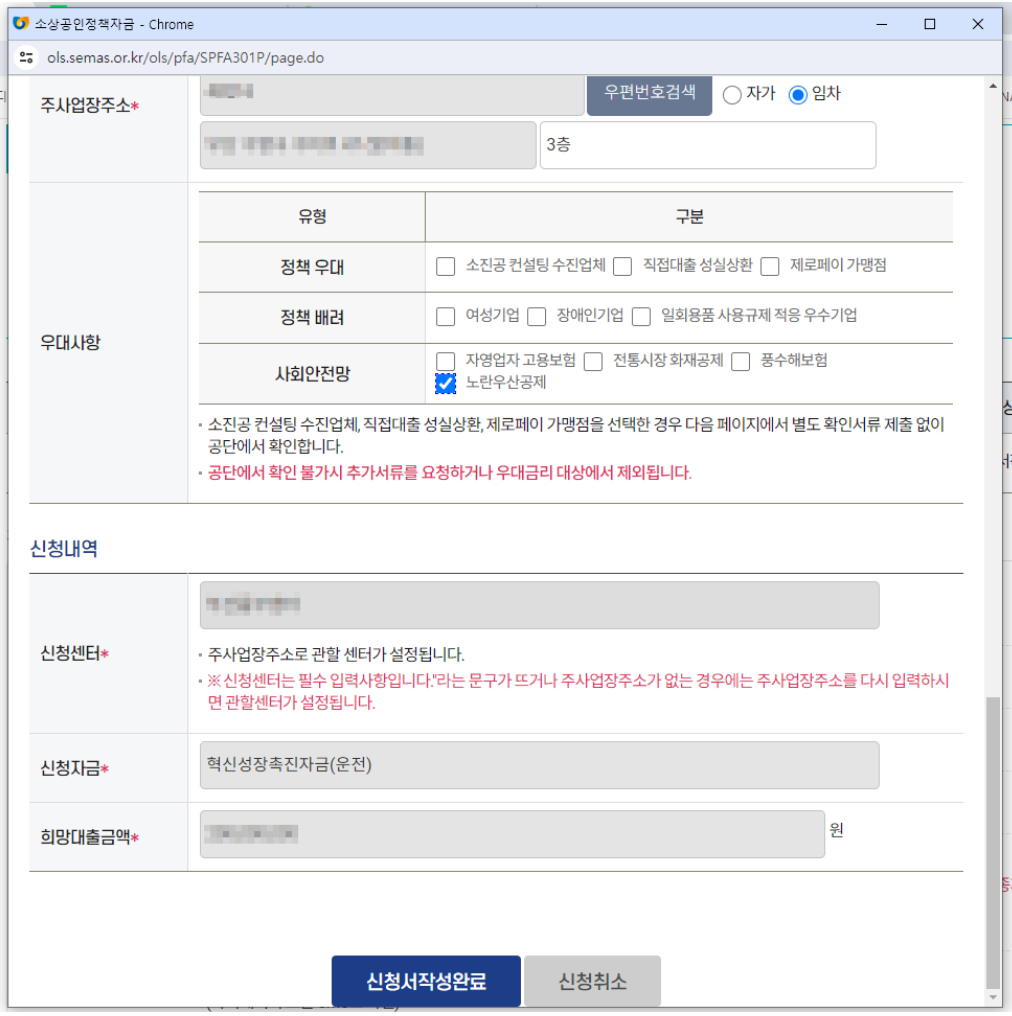Click the scrollbar down arrow
This screenshot has width=1012, height=1016.
click(993, 997)
